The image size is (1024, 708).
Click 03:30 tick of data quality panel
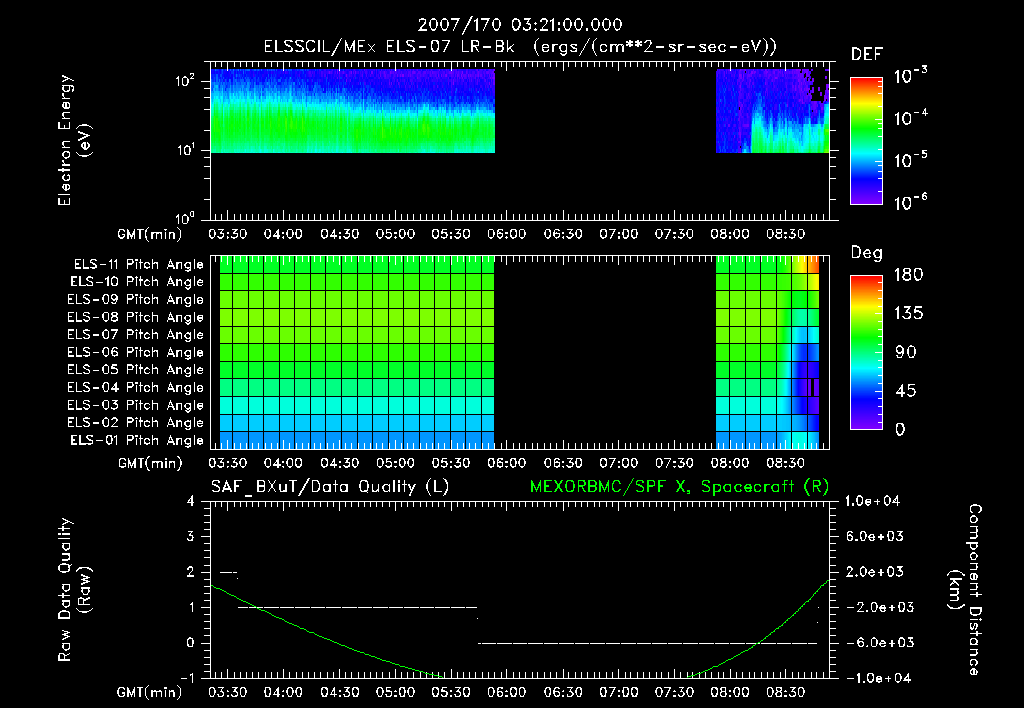click(x=227, y=692)
